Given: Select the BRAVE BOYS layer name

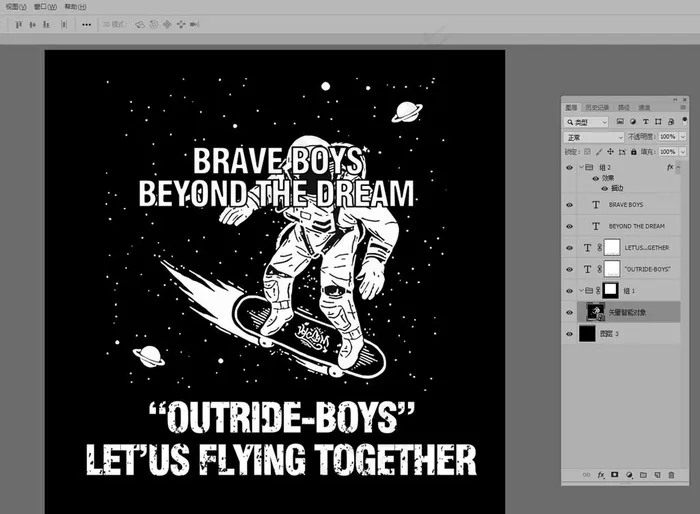Looking at the screenshot, I should click(626, 205).
